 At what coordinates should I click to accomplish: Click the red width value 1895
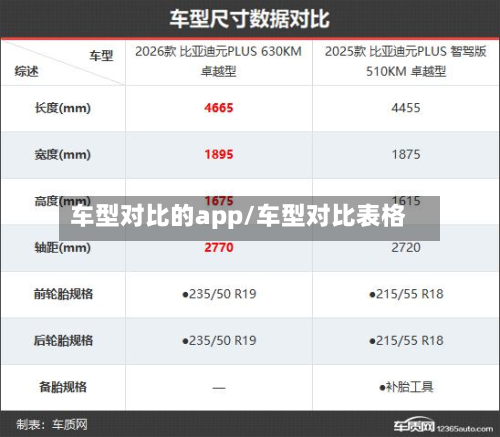pyautogui.click(x=219, y=155)
